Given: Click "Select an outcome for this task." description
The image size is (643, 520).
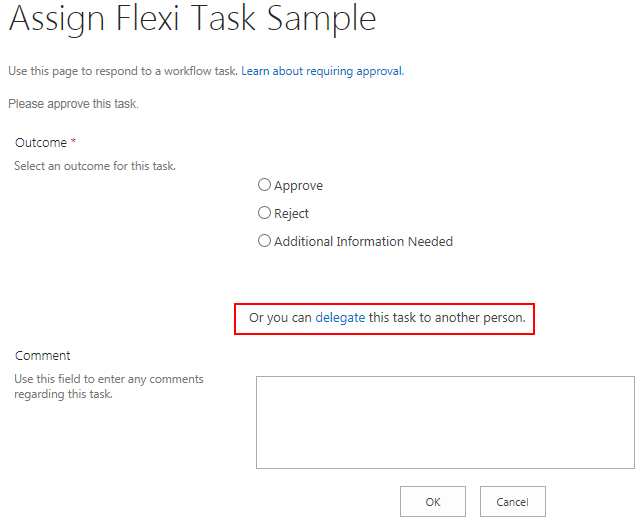Looking at the screenshot, I should point(95,166).
